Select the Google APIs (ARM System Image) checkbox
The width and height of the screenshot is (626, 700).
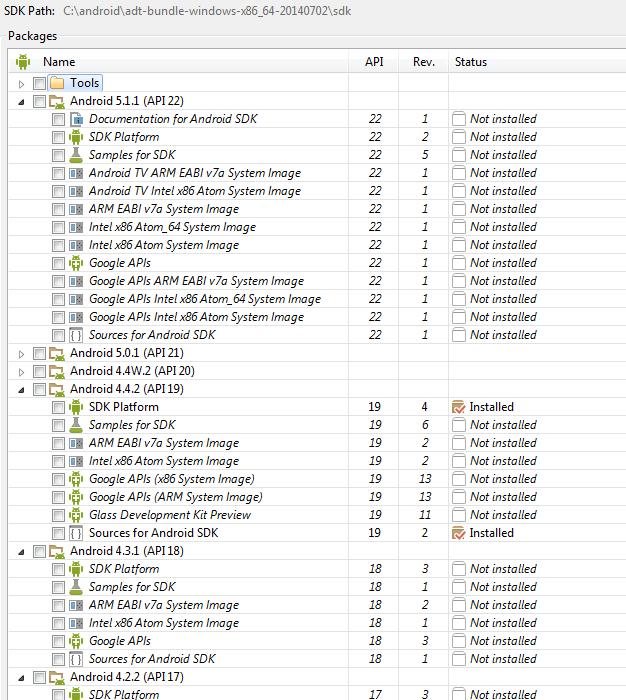coord(58,497)
